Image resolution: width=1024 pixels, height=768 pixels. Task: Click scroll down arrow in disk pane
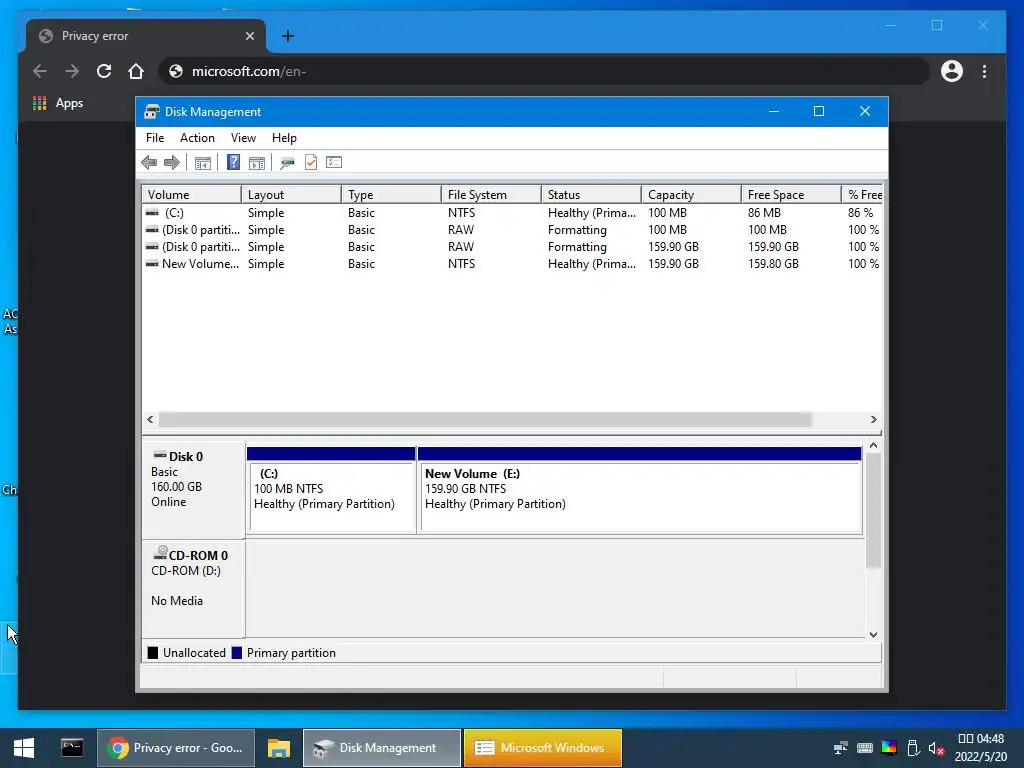pyautogui.click(x=873, y=634)
